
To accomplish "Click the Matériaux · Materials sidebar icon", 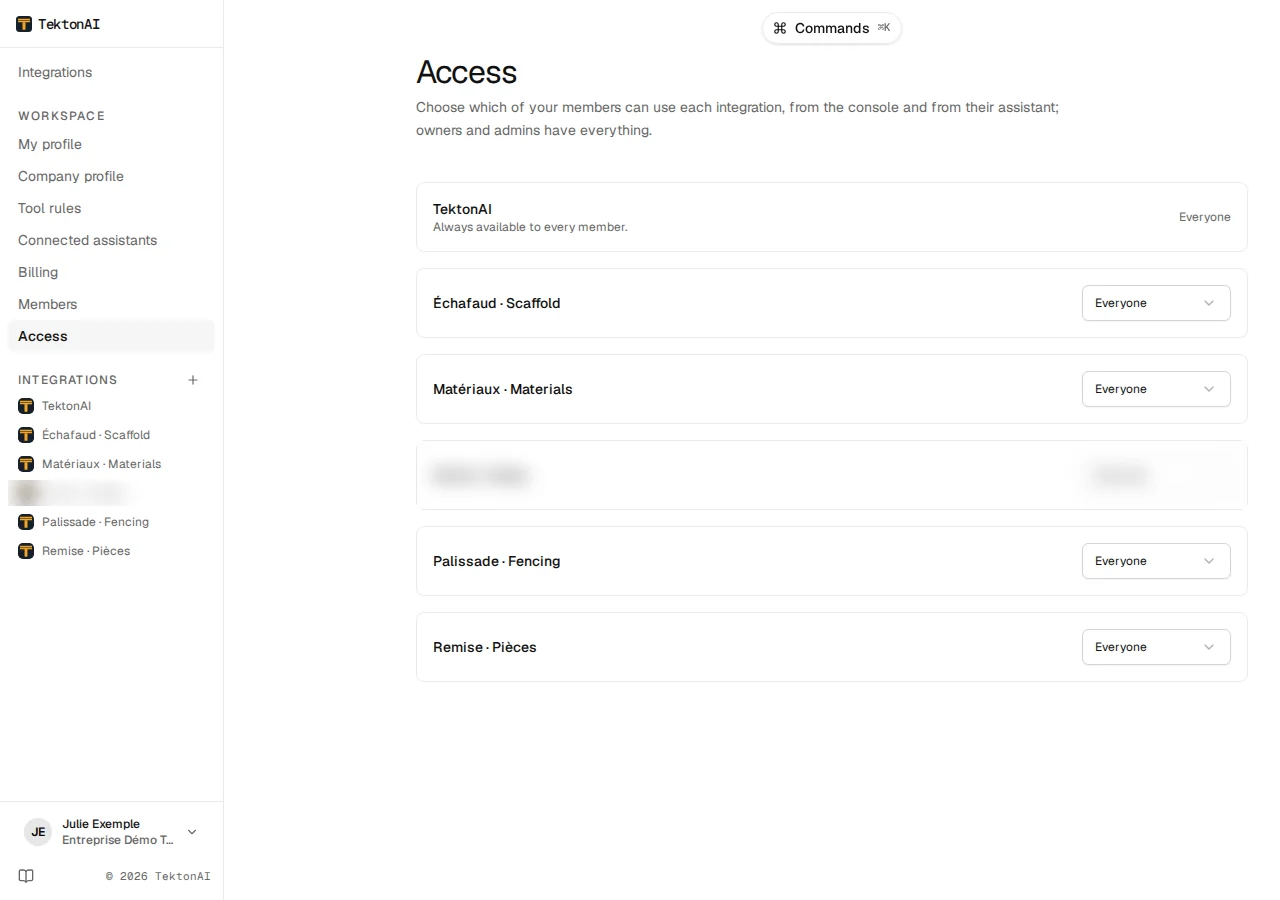I will coord(26,464).
